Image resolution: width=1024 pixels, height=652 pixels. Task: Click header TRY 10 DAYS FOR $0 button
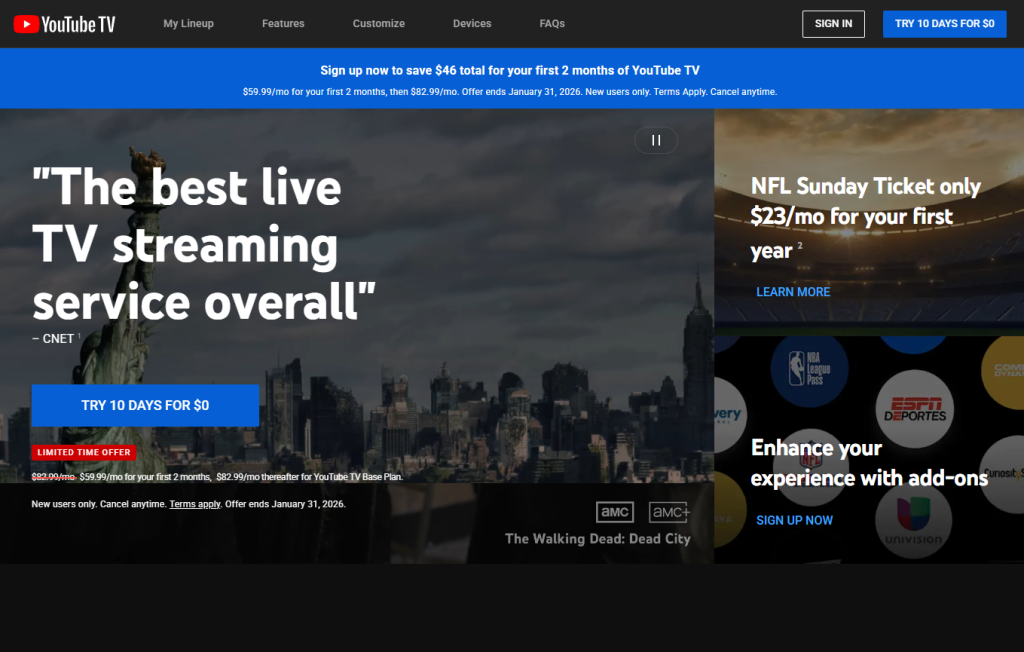tap(944, 24)
